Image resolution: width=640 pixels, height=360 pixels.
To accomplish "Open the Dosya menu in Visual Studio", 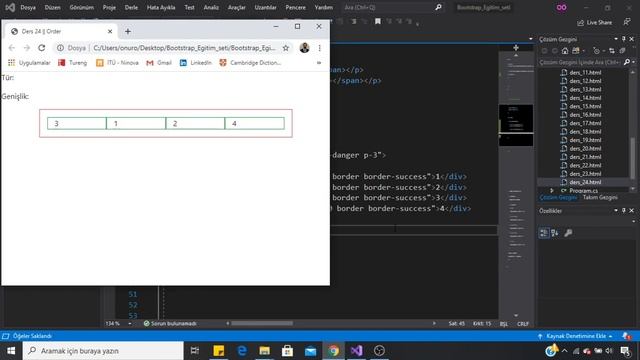I will click(28, 7).
